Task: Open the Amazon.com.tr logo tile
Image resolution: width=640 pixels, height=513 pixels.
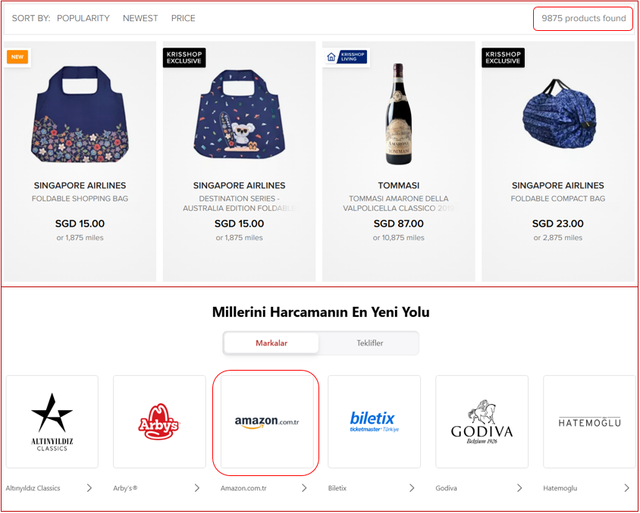Action: coord(266,421)
